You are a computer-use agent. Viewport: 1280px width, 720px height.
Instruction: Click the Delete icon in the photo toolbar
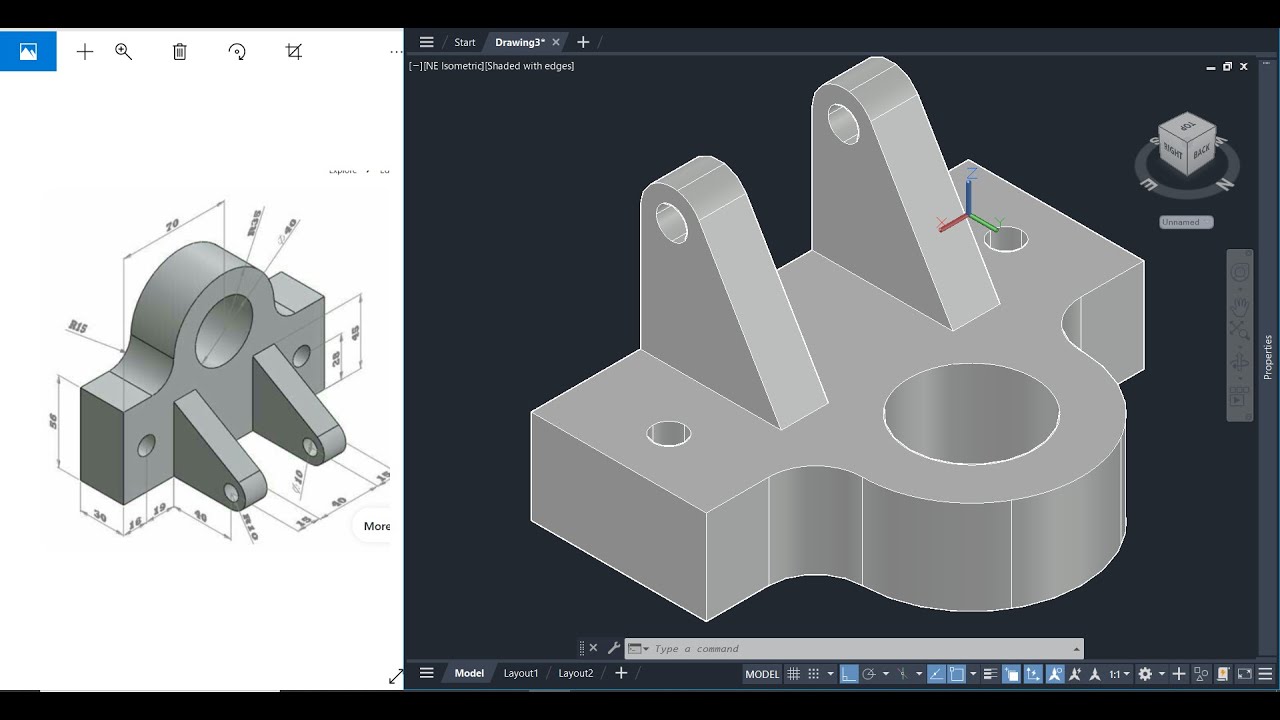click(179, 51)
